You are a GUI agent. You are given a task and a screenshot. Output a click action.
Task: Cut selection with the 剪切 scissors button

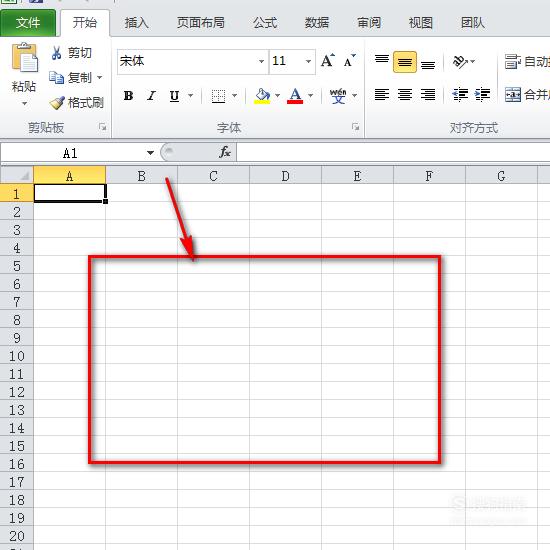[x=71, y=53]
